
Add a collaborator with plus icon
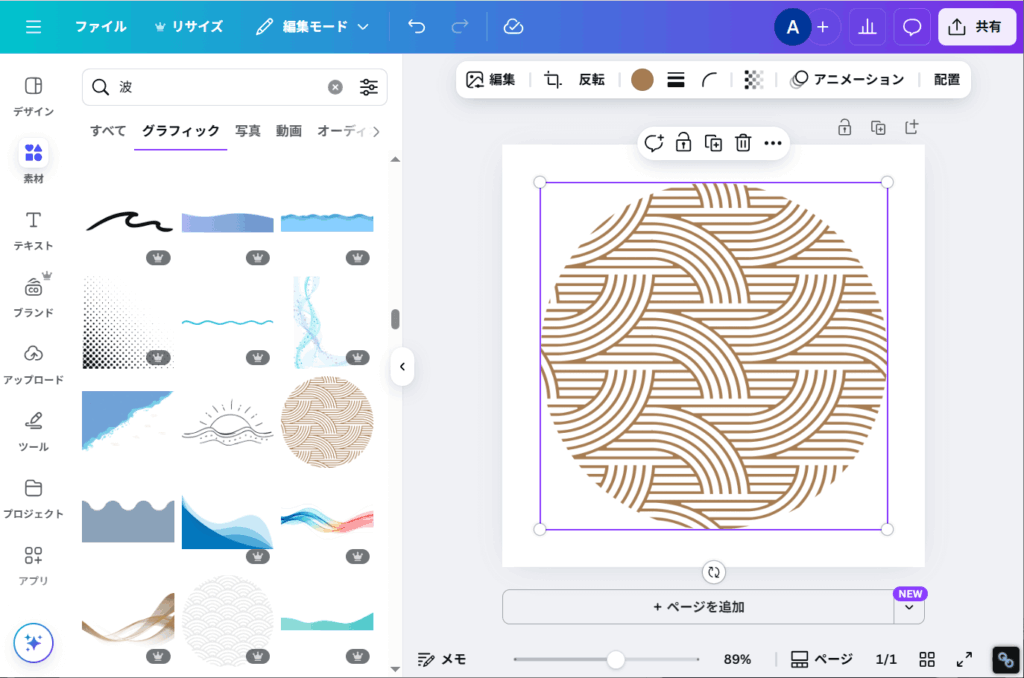[823, 27]
